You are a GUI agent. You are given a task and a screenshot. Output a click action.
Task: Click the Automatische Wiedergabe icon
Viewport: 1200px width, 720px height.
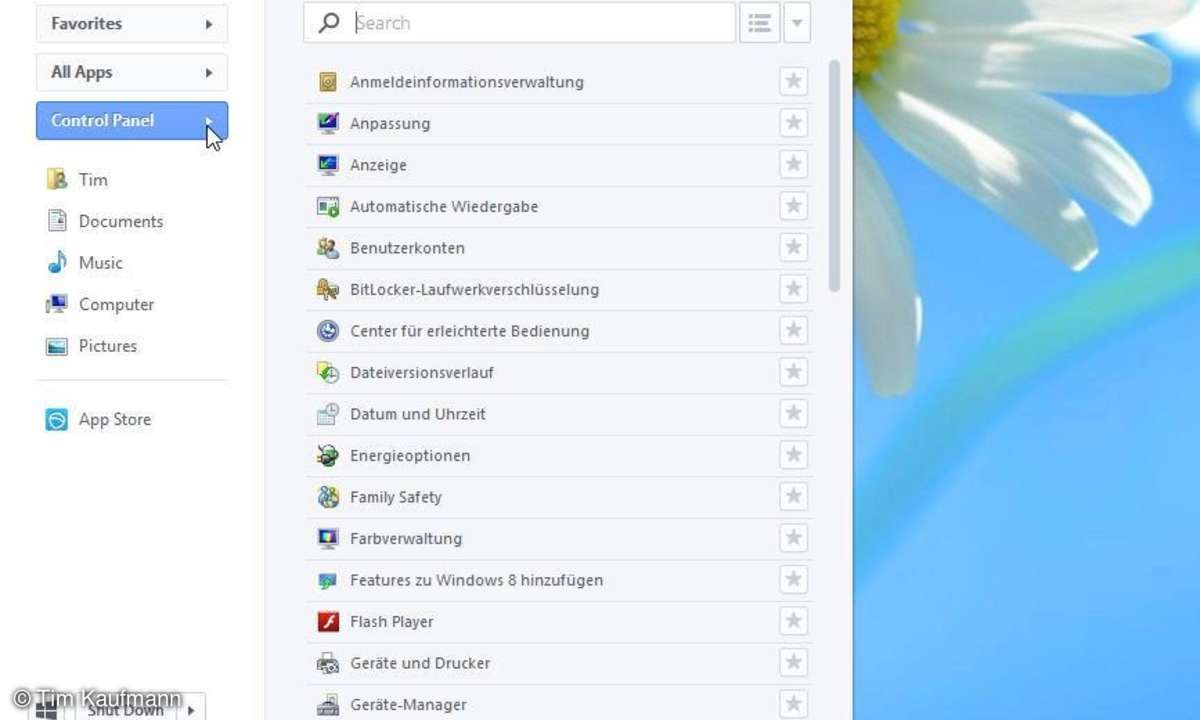click(x=328, y=207)
